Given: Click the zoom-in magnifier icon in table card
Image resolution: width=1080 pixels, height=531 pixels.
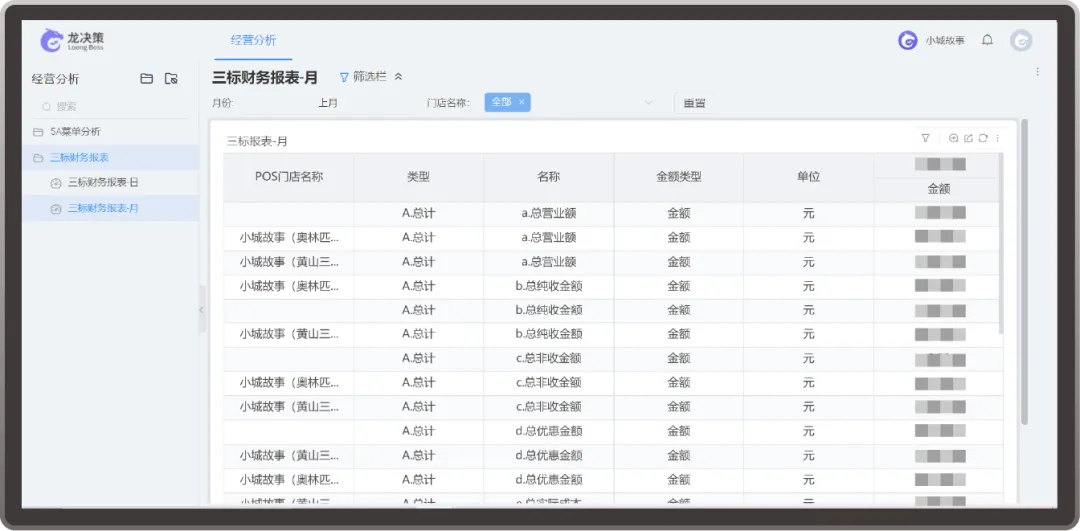Looking at the screenshot, I should pyautogui.click(x=954, y=138).
